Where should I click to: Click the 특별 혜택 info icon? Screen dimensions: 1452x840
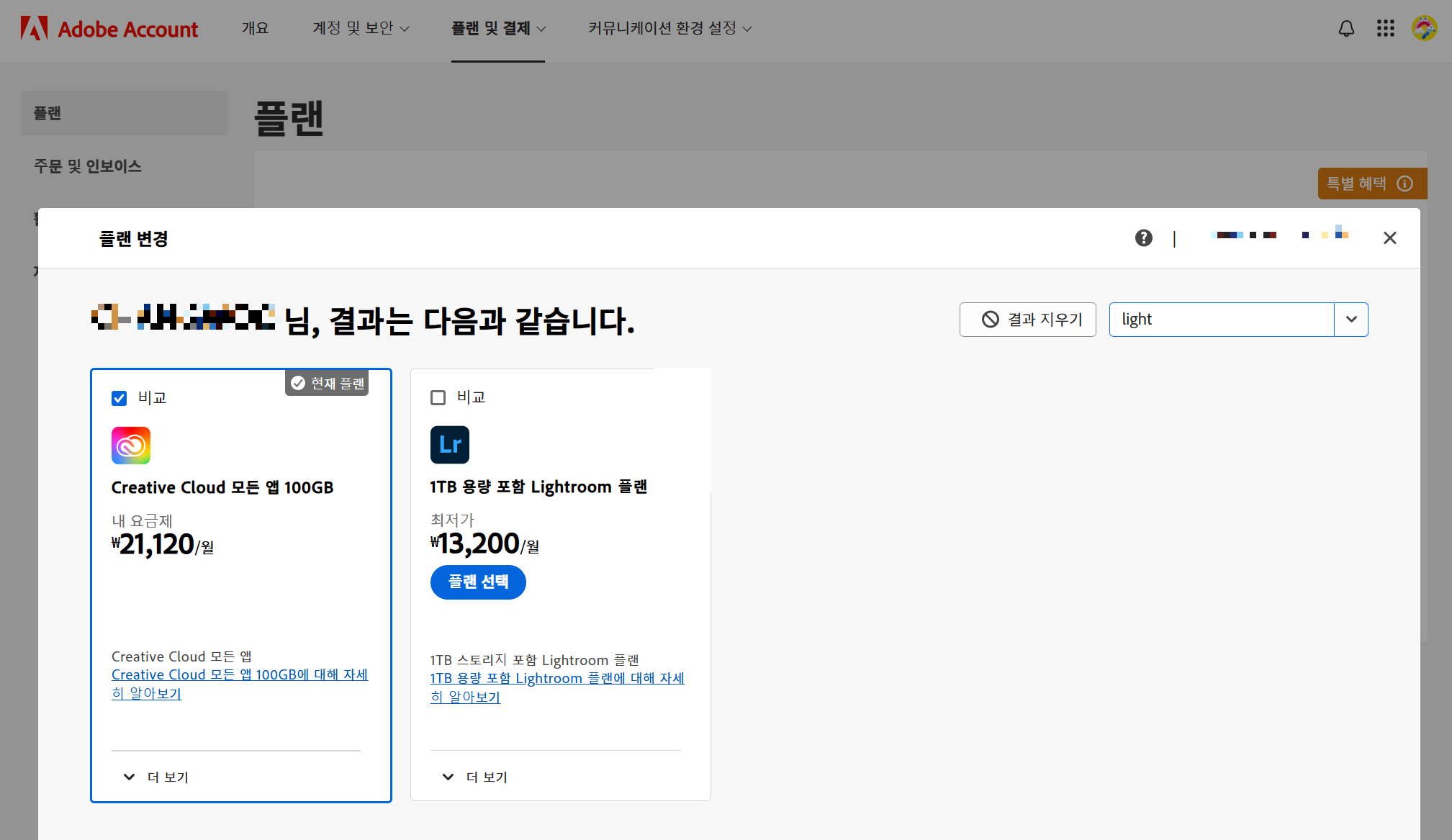pos(1404,184)
